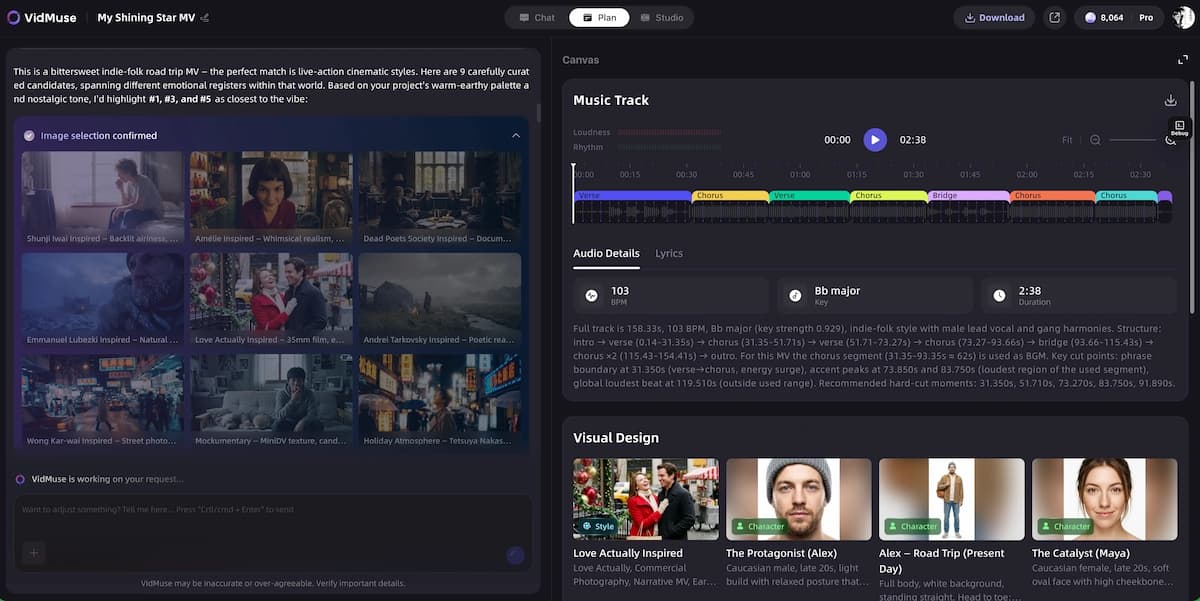This screenshot has height=601, width=1200.
Task: Open the share/external link icon
Action: (x=1054, y=17)
